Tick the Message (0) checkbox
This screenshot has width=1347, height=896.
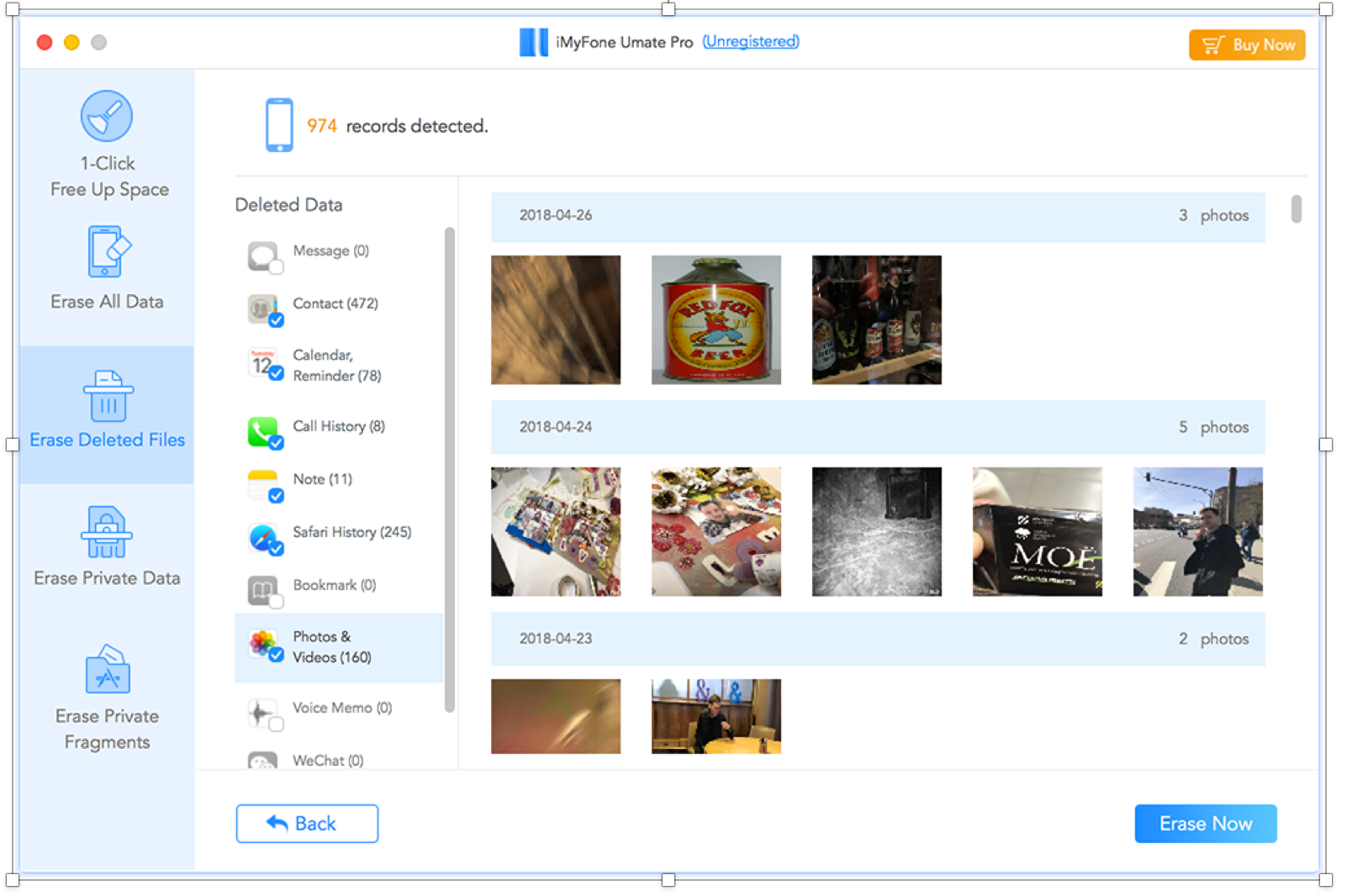tap(276, 267)
